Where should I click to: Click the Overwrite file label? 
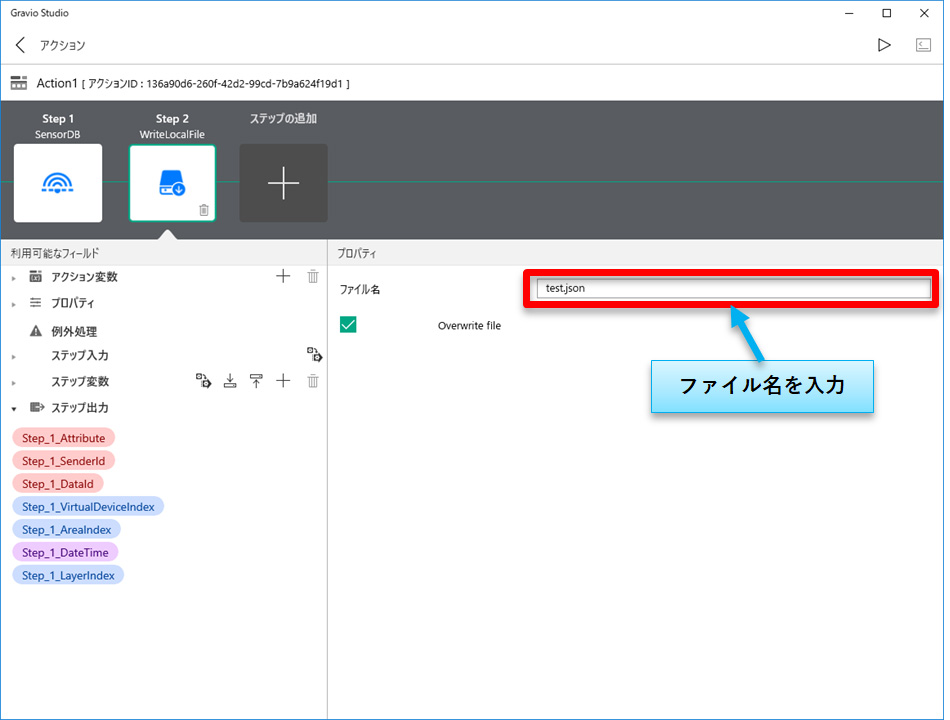tap(470, 325)
